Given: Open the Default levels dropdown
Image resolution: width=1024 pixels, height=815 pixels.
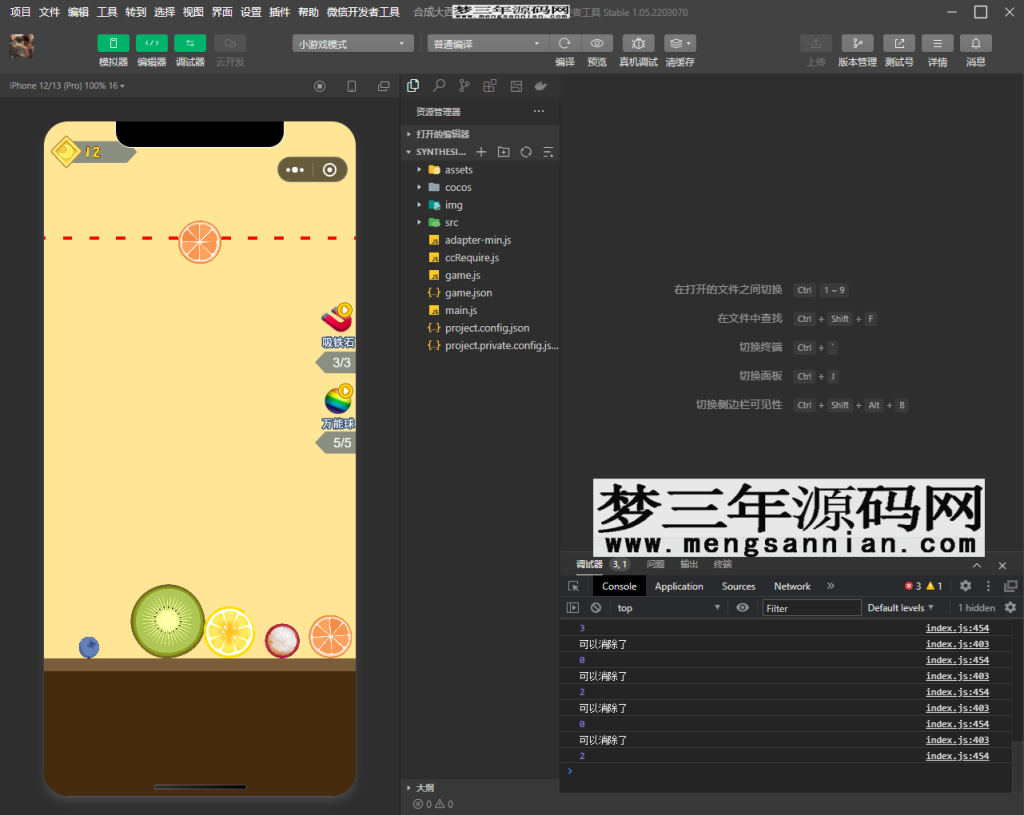Looking at the screenshot, I should [x=900, y=608].
